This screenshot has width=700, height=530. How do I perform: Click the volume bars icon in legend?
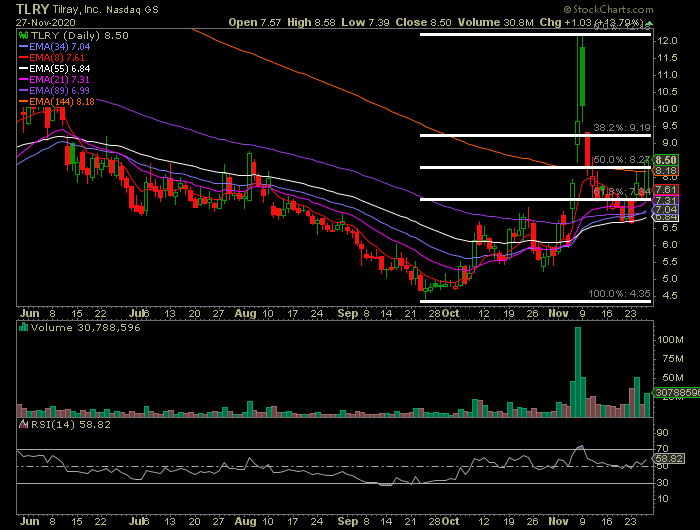point(23,328)
